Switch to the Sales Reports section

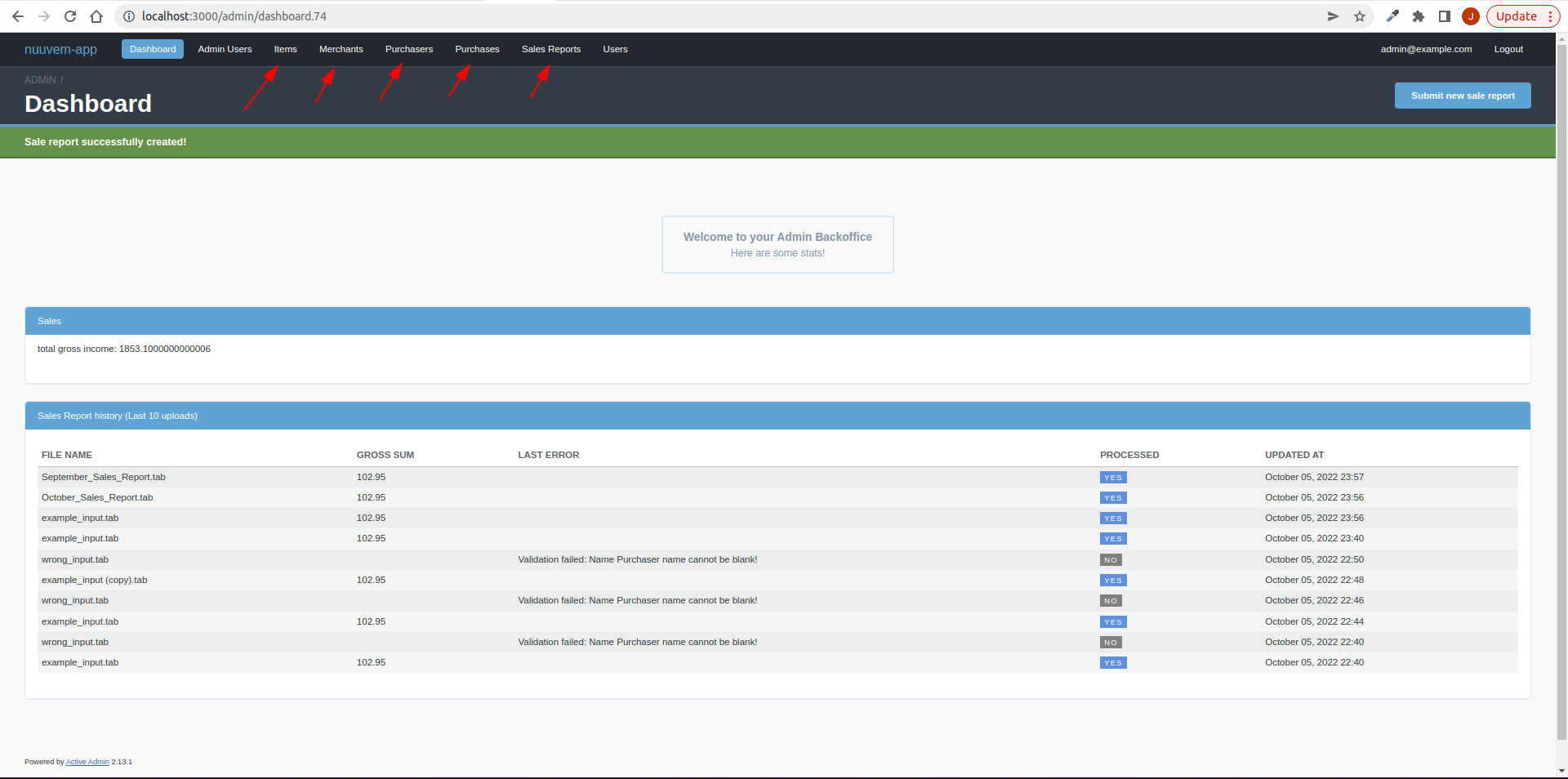pyautogui.click(x=550, y=49)
